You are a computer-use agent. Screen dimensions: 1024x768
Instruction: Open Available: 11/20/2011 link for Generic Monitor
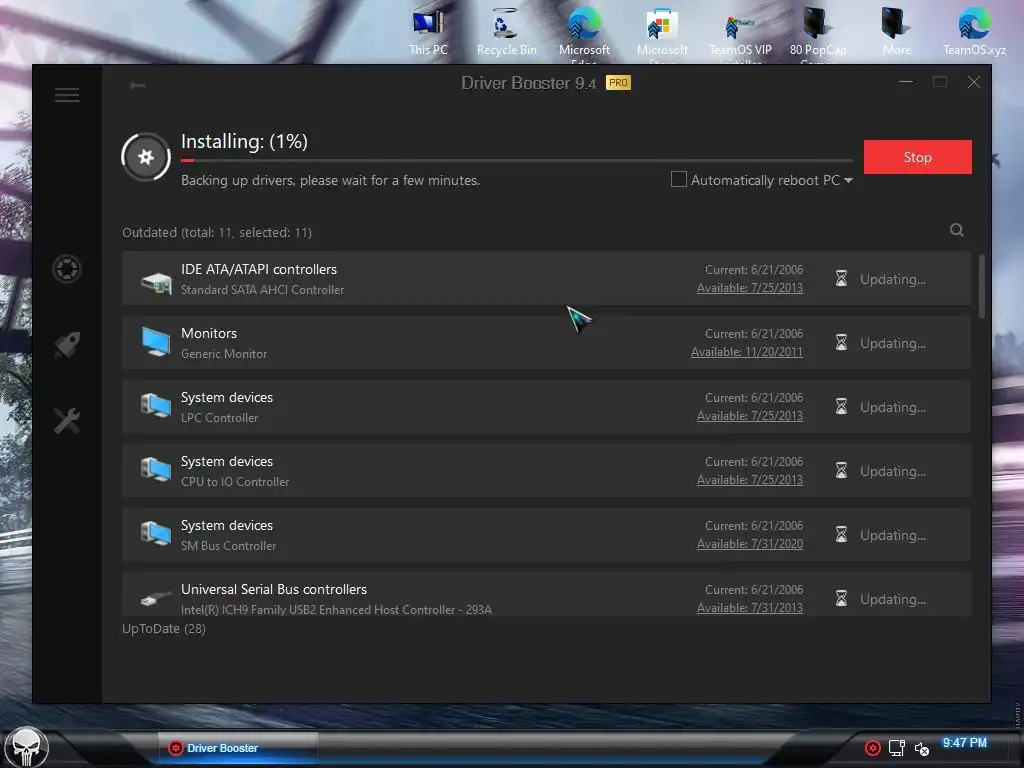click(746, 352)
